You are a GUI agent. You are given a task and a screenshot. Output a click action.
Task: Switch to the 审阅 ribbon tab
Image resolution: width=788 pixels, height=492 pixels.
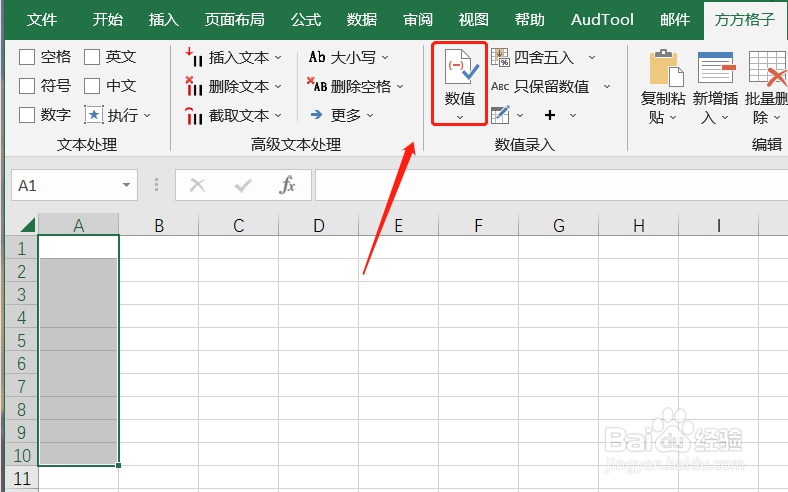click(418, 20)
